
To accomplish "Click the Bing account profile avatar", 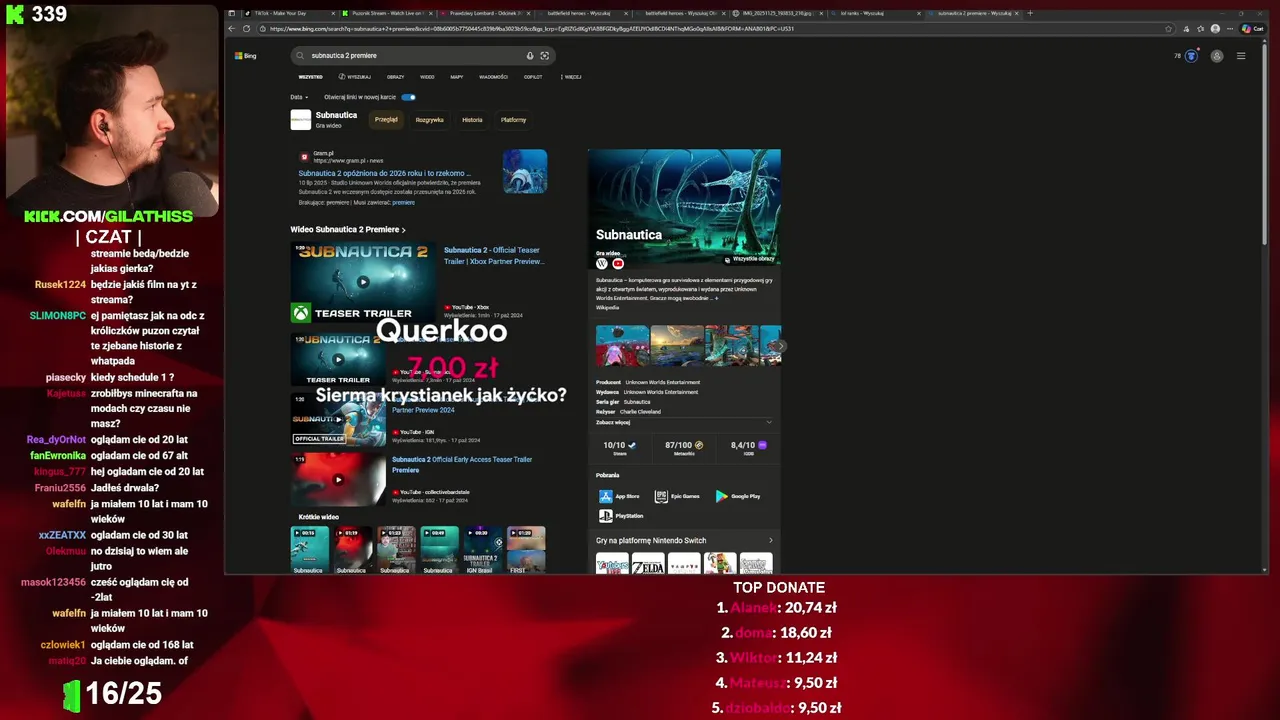I will [1217, 56].
